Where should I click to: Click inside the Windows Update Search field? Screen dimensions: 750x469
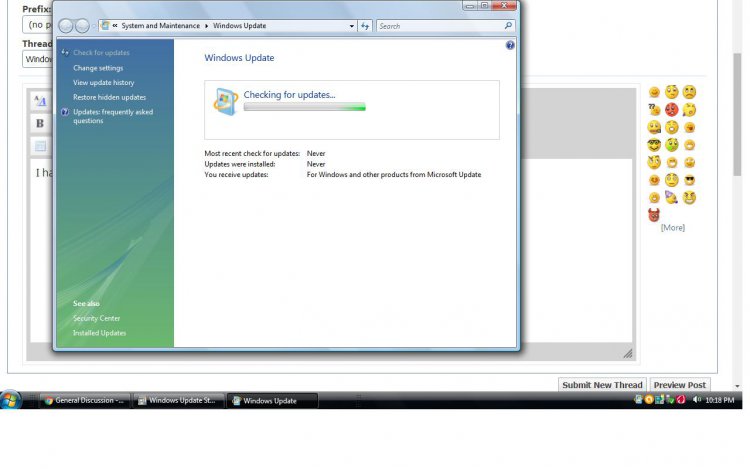[439, 26]
